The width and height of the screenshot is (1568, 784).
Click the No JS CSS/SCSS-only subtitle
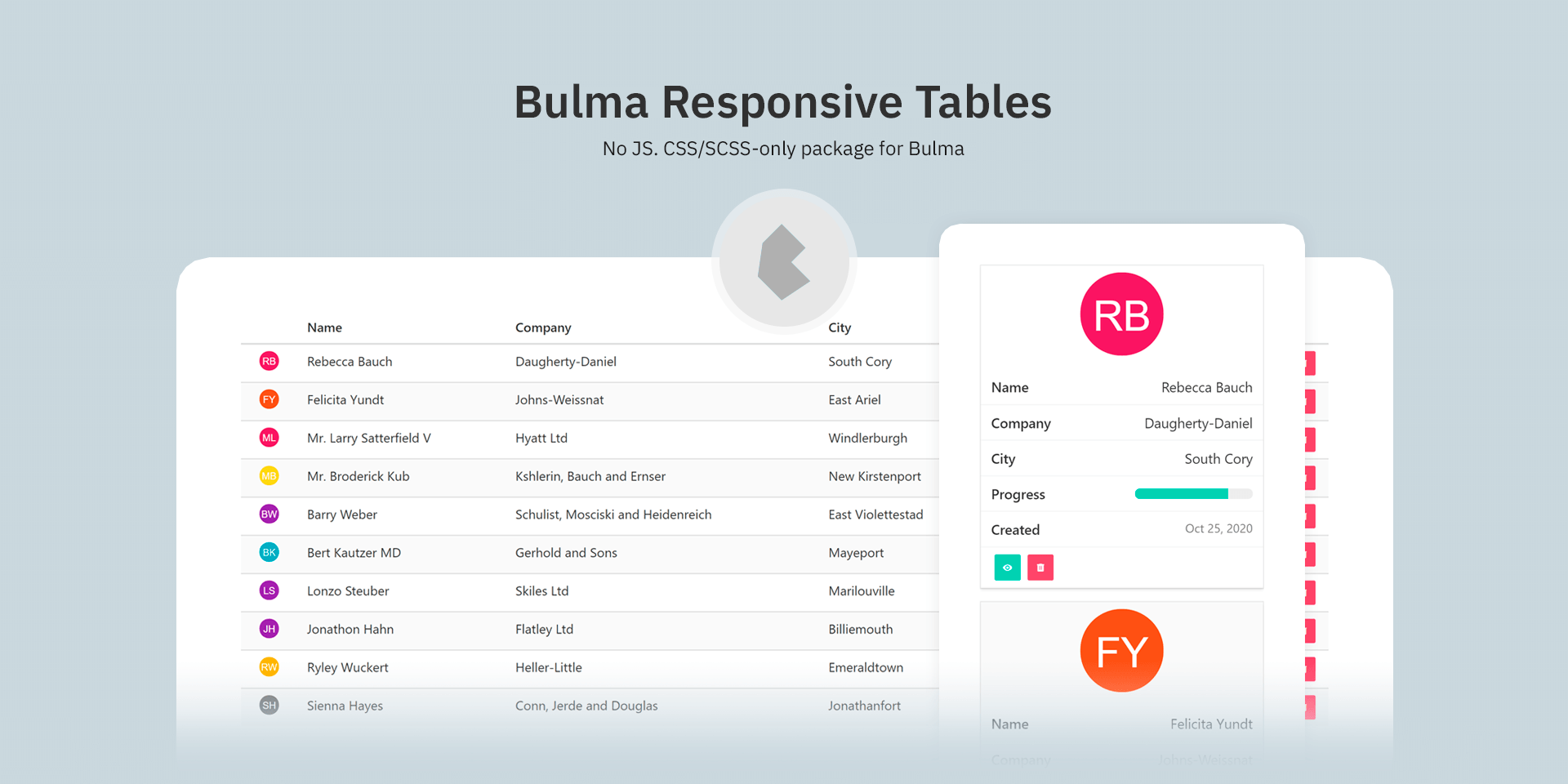pos(783,149)
